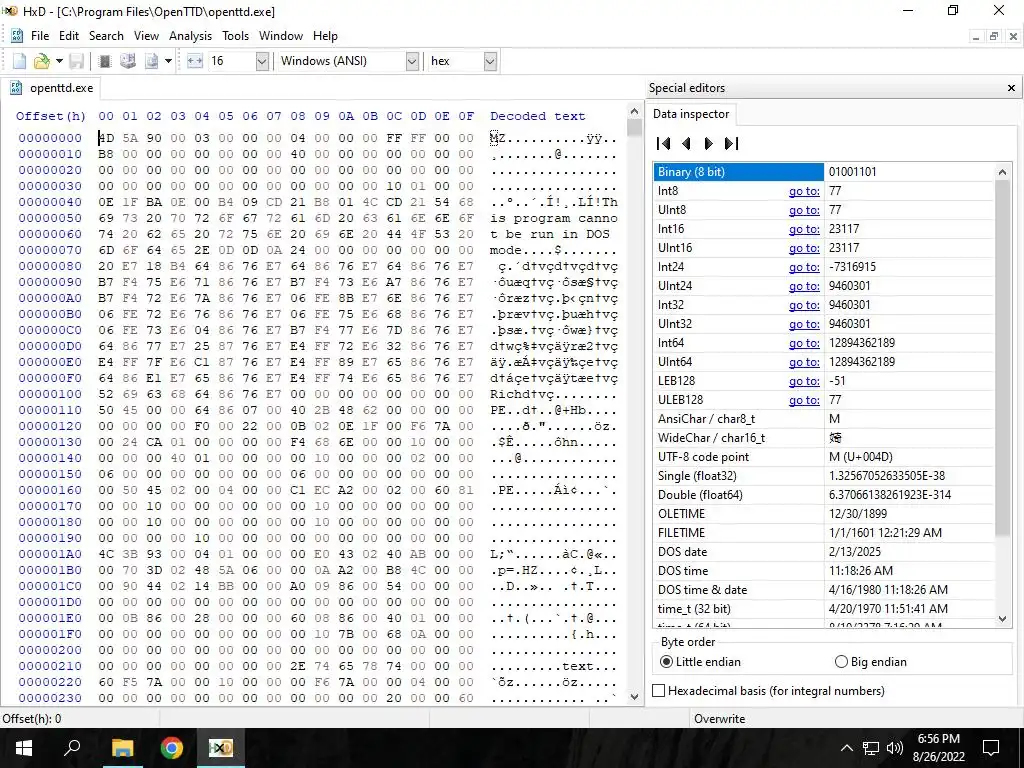
Task: Open the View menu
Action: point(146,36)
